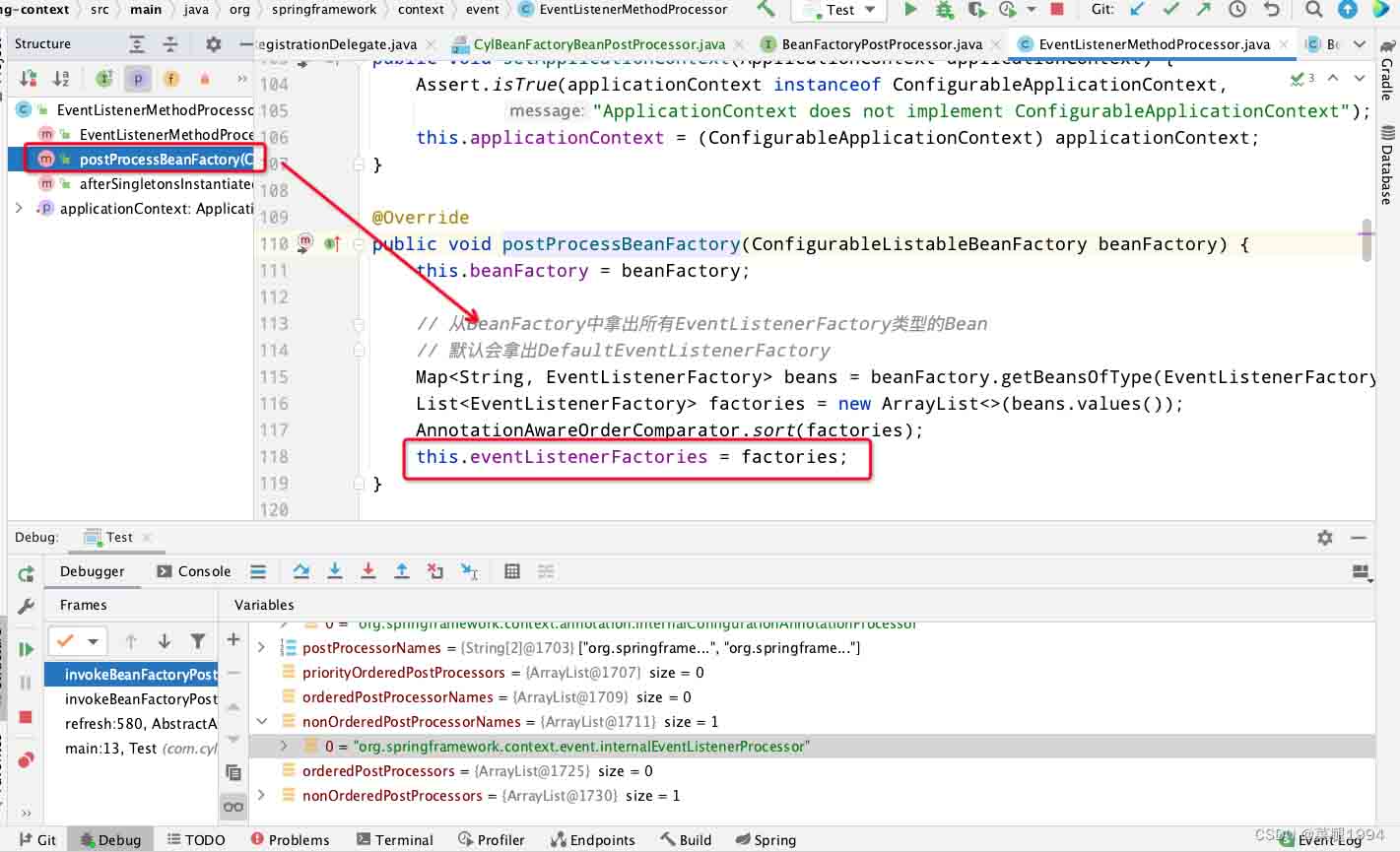Viewport: 1400px width, 852px height.
Task: Commit changes using green Git checkmark
Action: click(x=1171, y=9)
